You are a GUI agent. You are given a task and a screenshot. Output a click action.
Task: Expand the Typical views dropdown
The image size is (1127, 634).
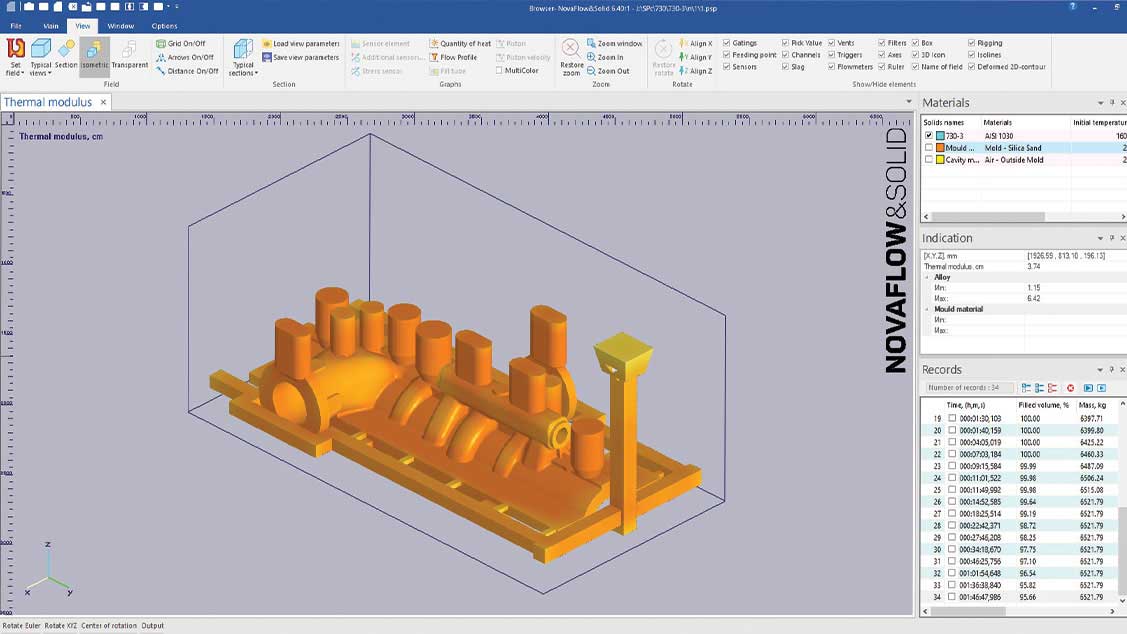pos(40,68)
